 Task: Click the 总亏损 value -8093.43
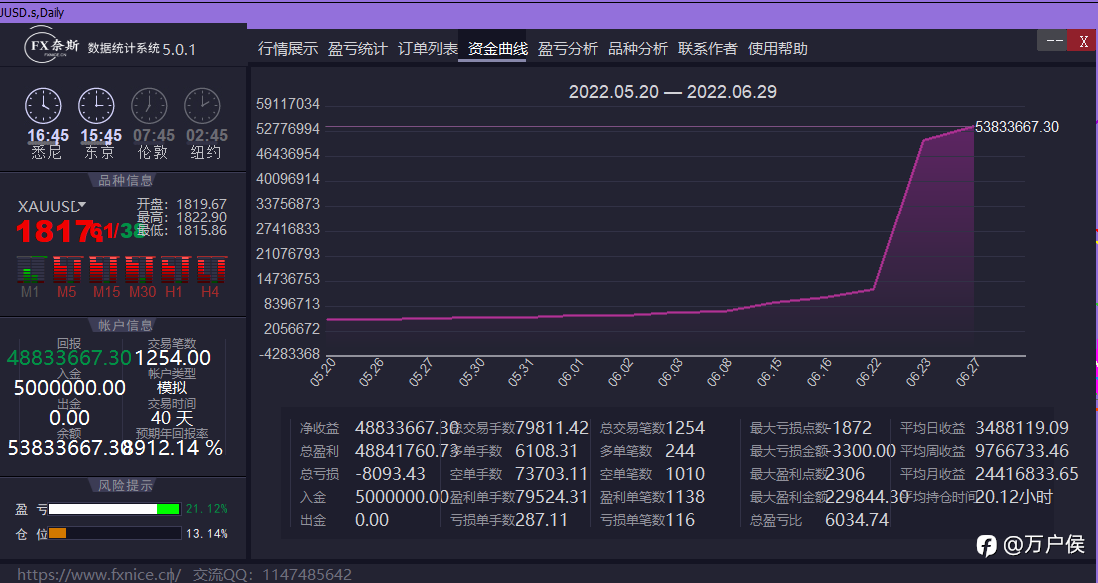pos(390,474)
